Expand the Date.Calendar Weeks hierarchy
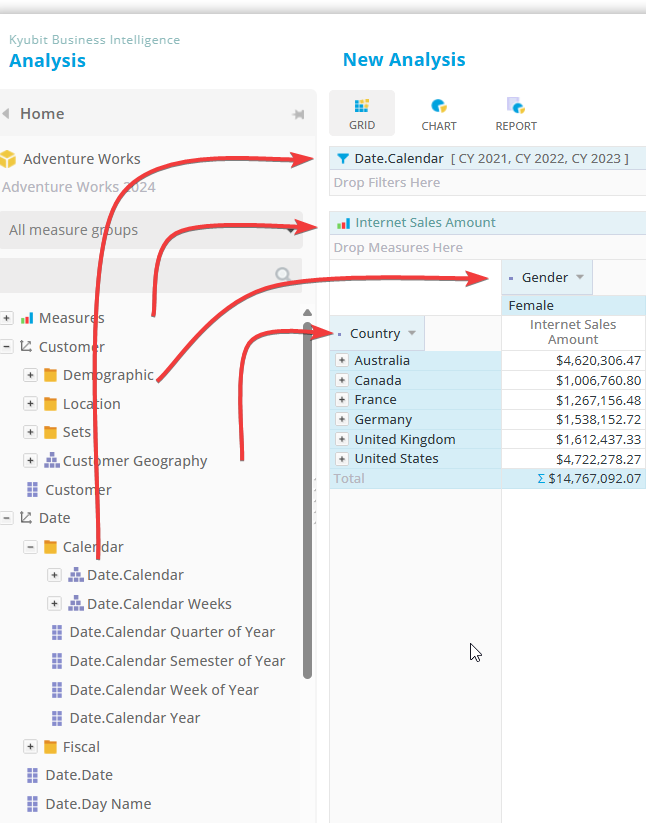The image size is (646, 823). click(54, 604)
